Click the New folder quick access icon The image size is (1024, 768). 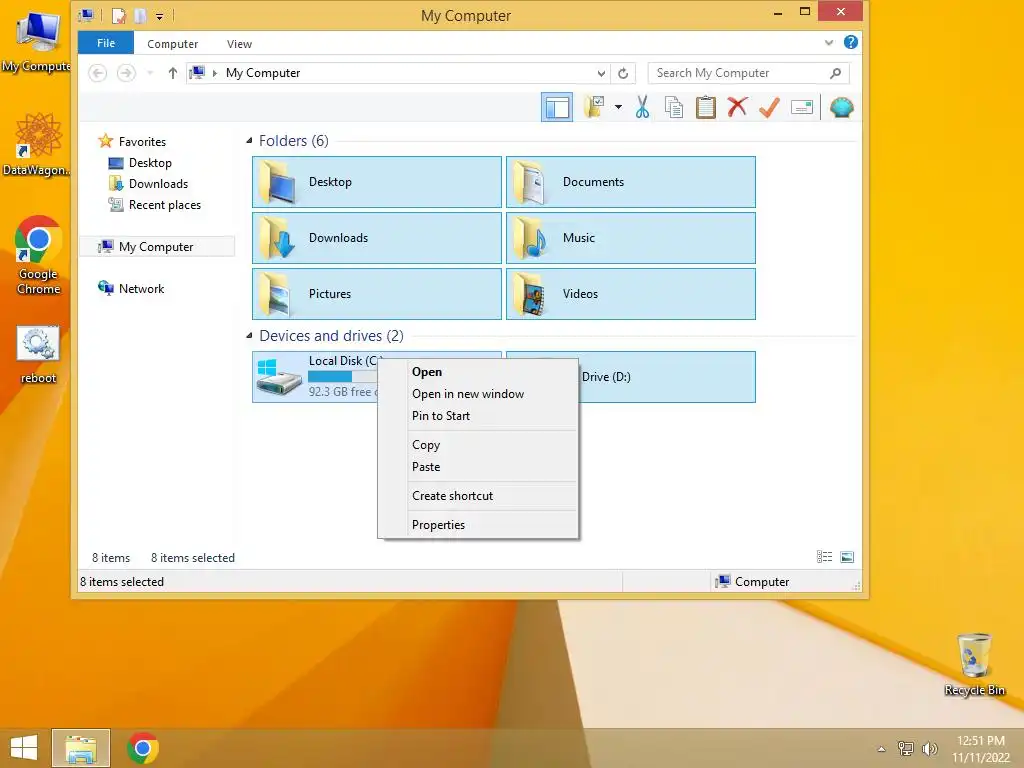click(x=140, y=16)
